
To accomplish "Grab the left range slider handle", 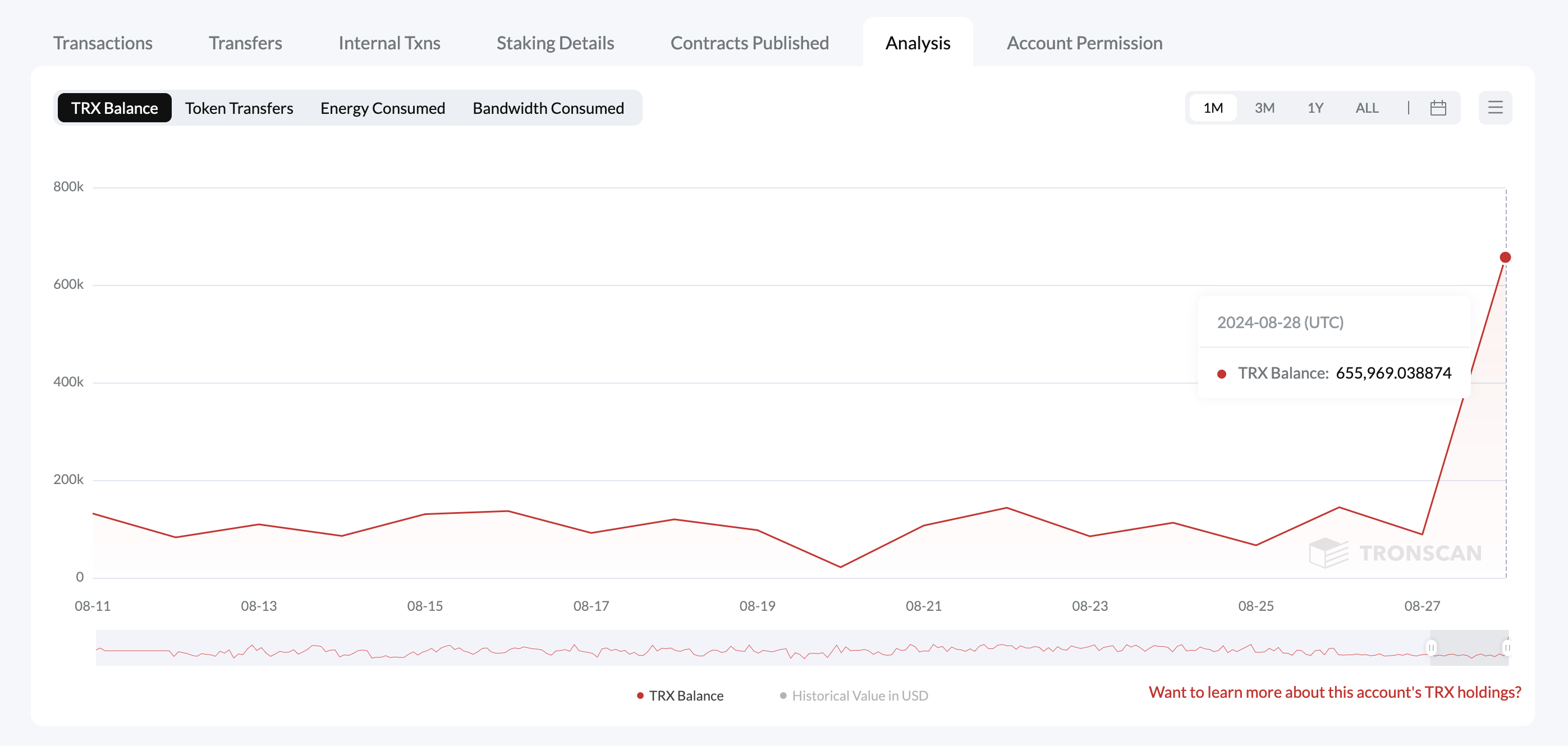I will tap(1431, 647).
